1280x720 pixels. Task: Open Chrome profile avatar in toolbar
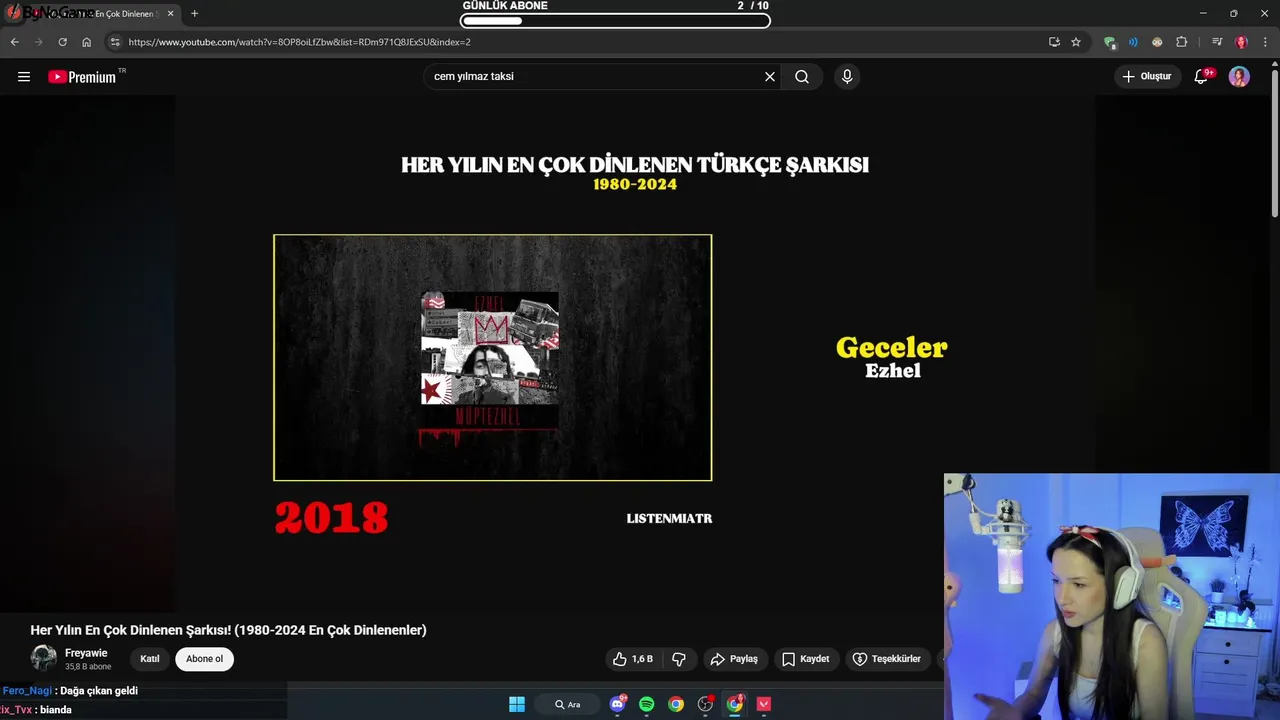pyautogui.click(x=1241, y=42)
